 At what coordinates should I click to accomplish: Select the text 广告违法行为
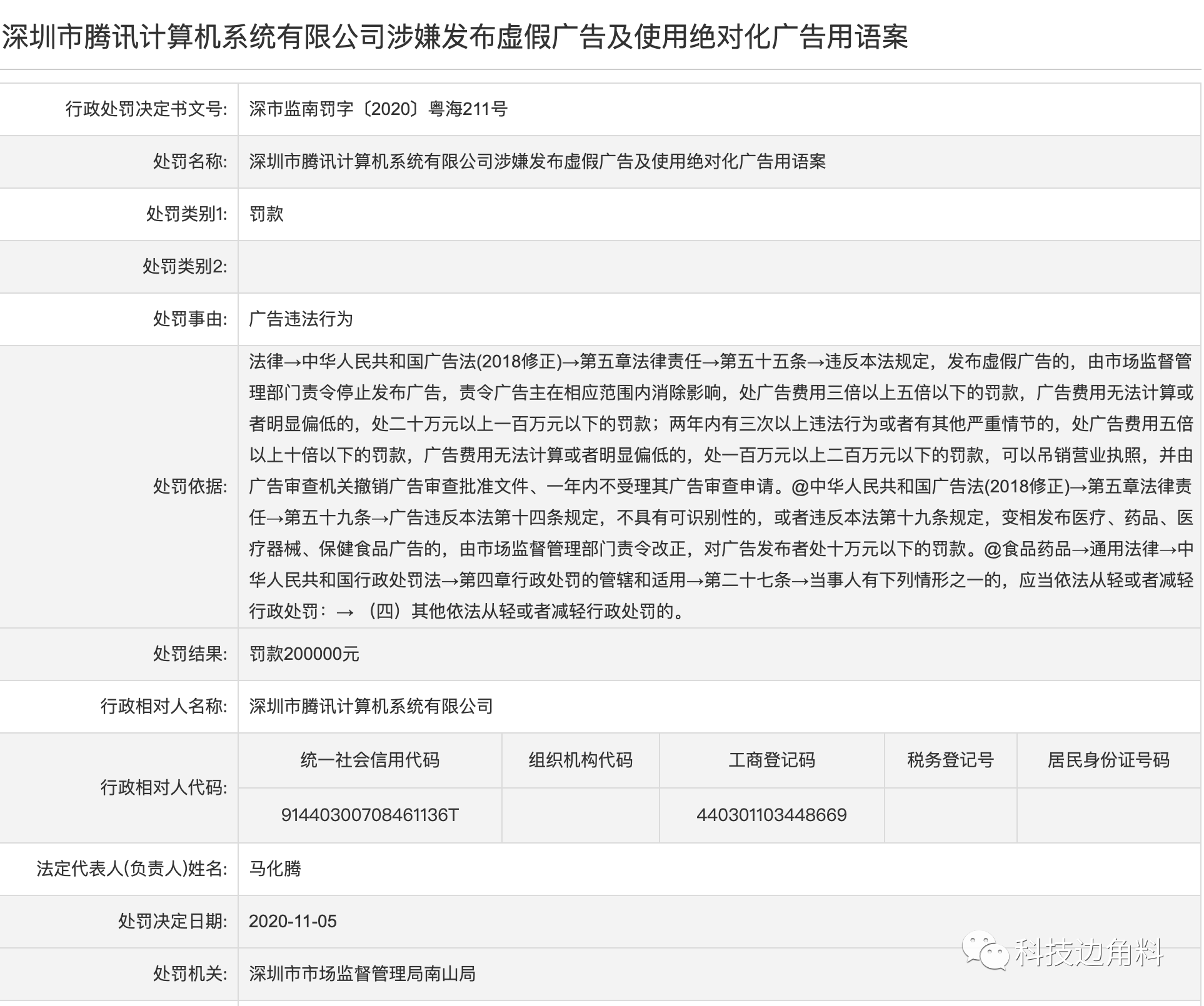click(301, 319)
